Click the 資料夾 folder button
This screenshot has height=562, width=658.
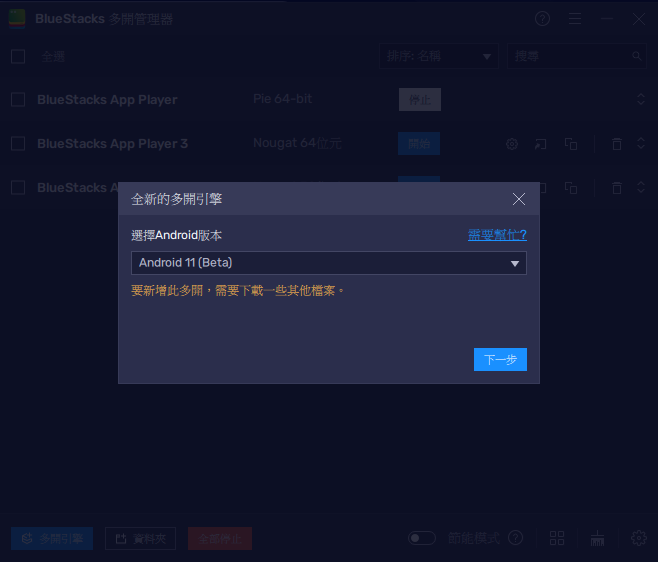click(140, 538)
